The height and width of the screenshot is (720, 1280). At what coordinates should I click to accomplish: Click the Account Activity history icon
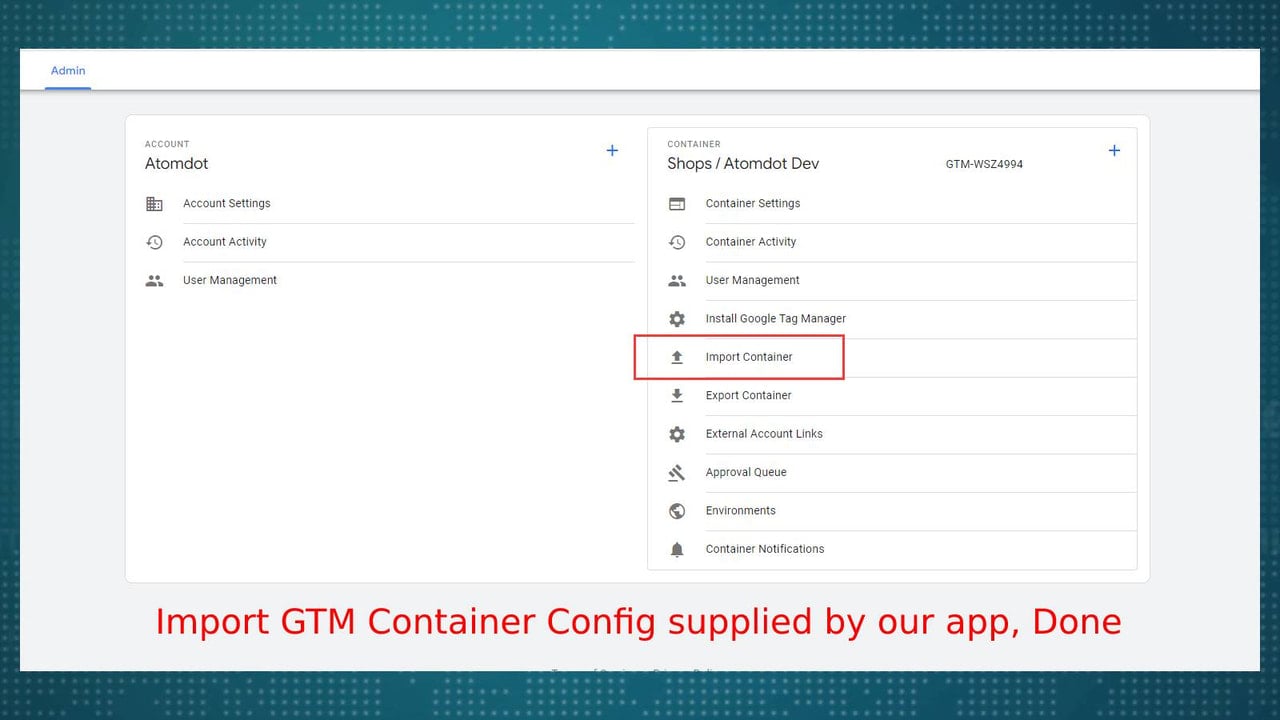coord(154,242)
